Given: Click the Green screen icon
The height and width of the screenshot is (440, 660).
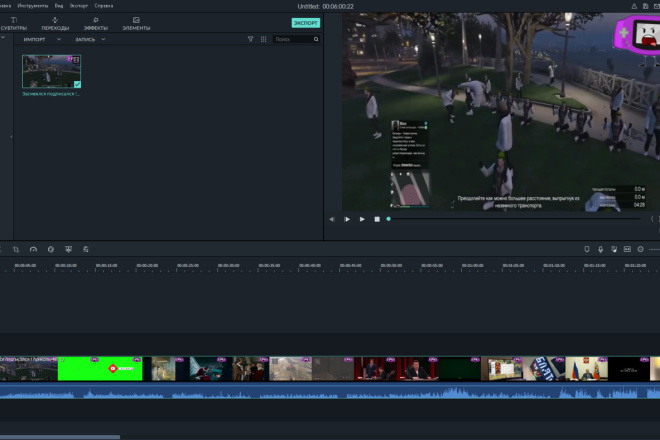Looking at the screenshot, I should pyautogui.click(x=69, y=249).
